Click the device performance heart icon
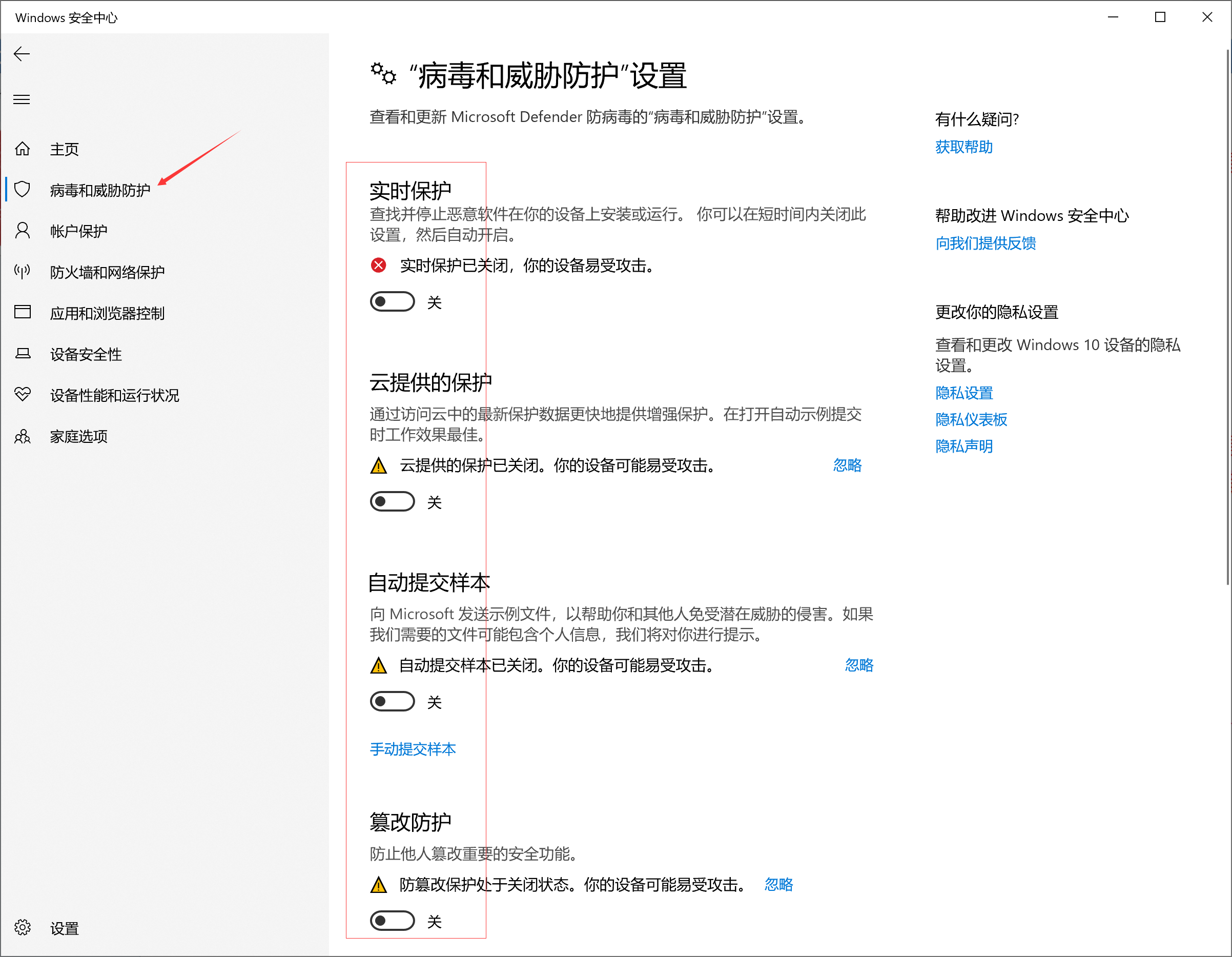Image resolution: width=1232 pixels, height=957 pixels. coord(23,394)
